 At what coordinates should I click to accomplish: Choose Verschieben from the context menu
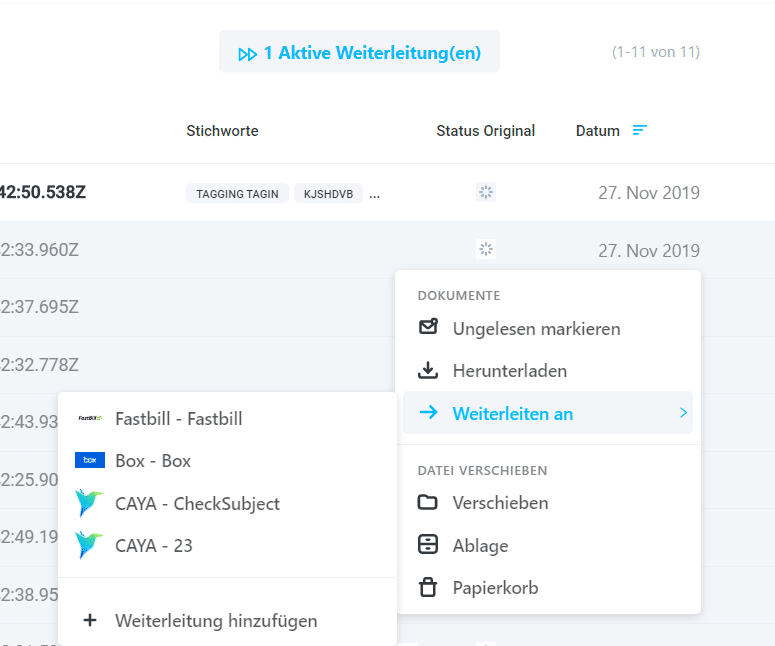click(x=548, y=503)
